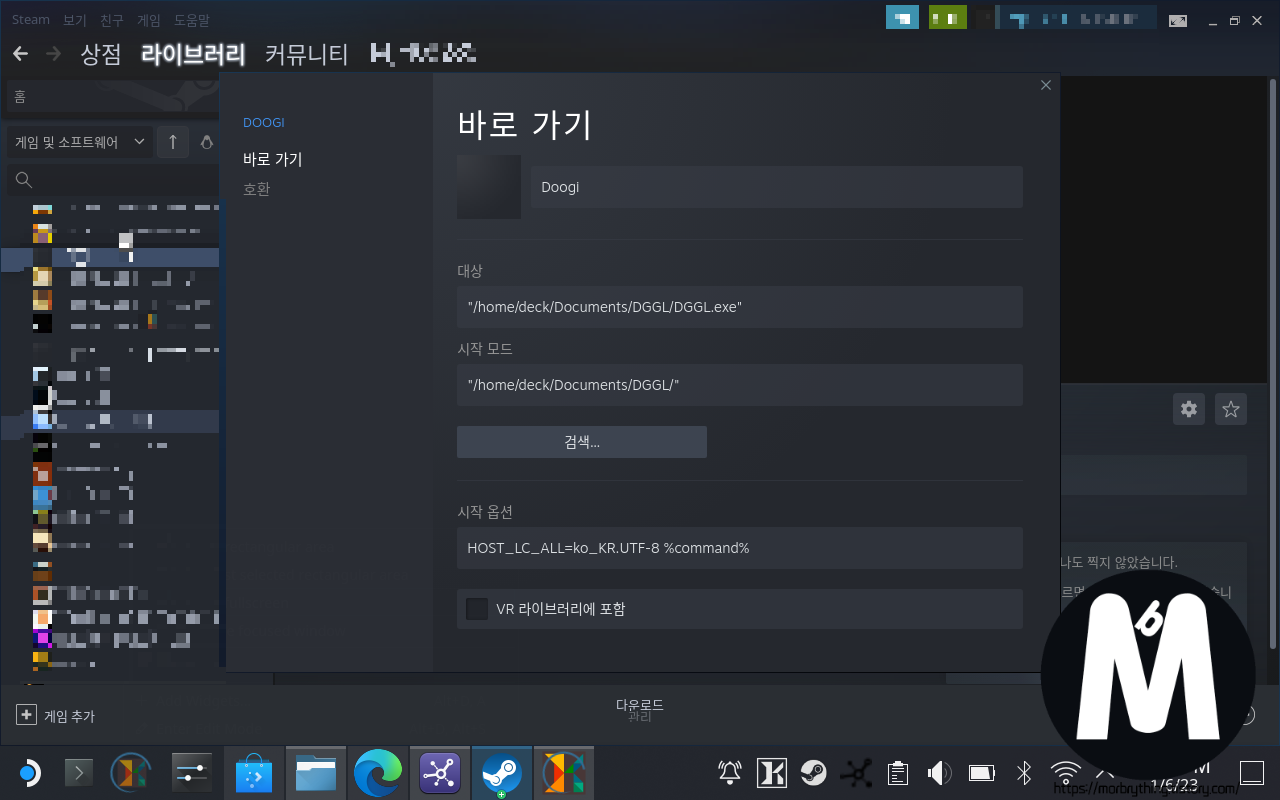Open the 게임 menu
The width and height of the screenshot is (1280, 800).
(x=148, y=20)
